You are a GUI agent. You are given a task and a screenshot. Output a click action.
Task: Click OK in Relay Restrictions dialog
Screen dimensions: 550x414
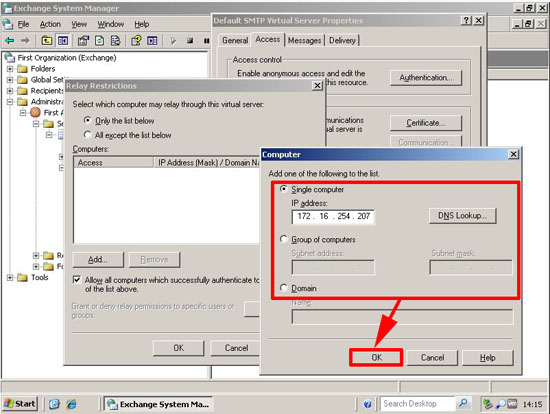[x=179, y=348]
